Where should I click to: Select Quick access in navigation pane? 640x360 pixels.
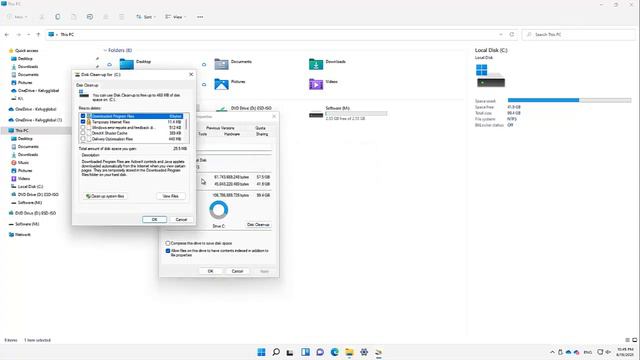(27, 51)
